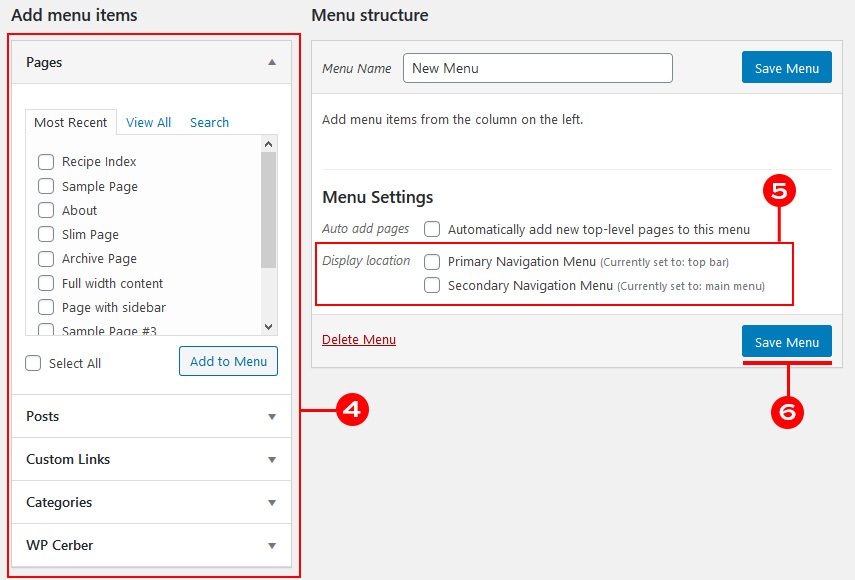Enable automatically adding new top-level pages
The height and width of the screenshot is (580, 855).
431,229
